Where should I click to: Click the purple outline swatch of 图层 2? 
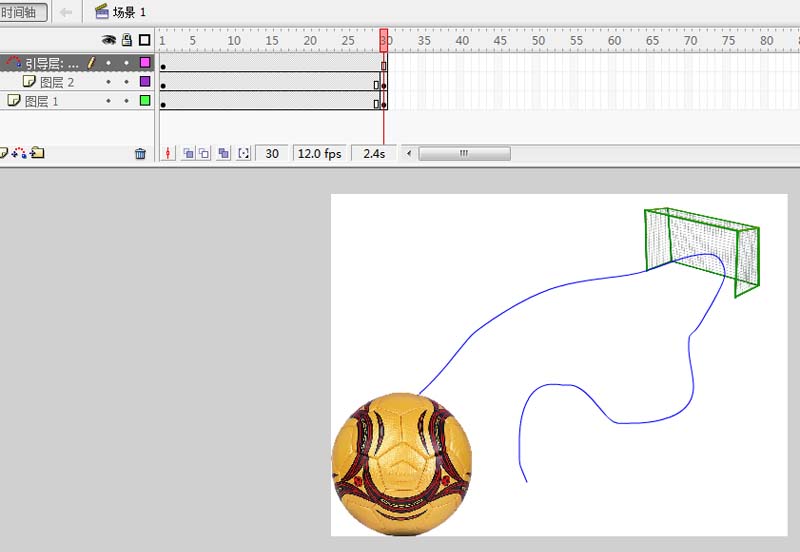coord(145,81)
